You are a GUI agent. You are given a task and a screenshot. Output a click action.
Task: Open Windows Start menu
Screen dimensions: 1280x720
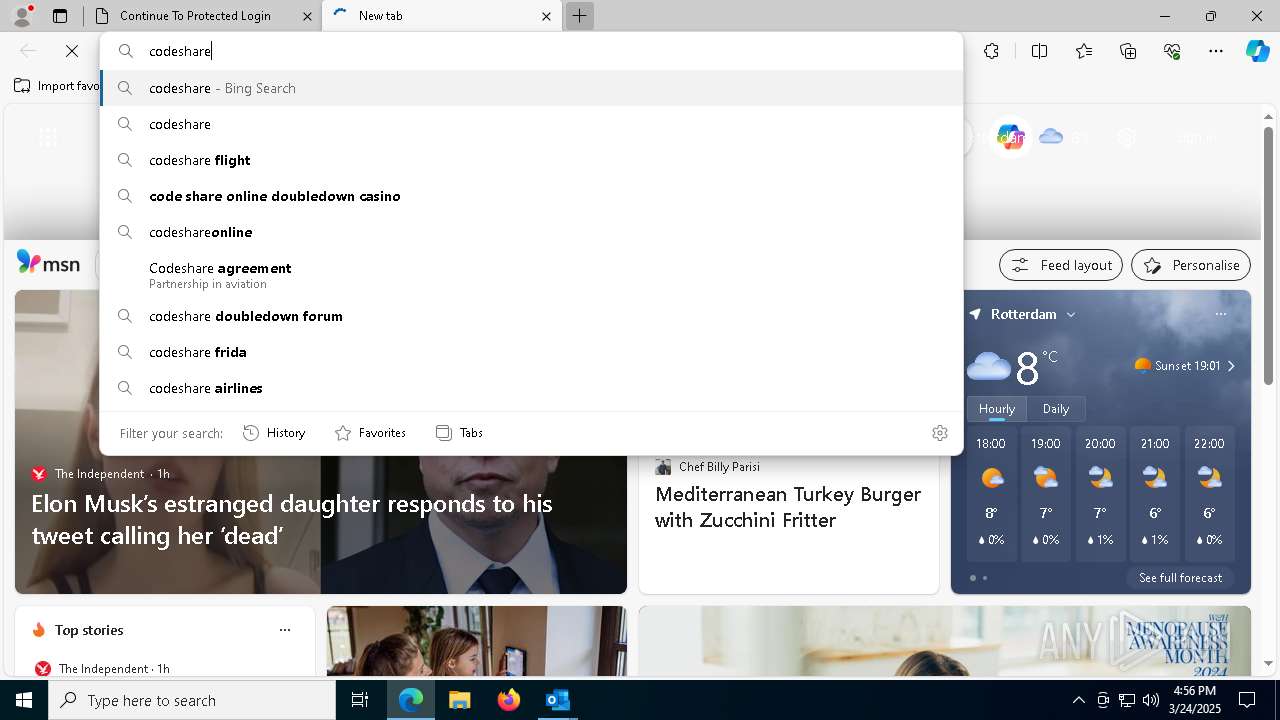pos(24,700)
